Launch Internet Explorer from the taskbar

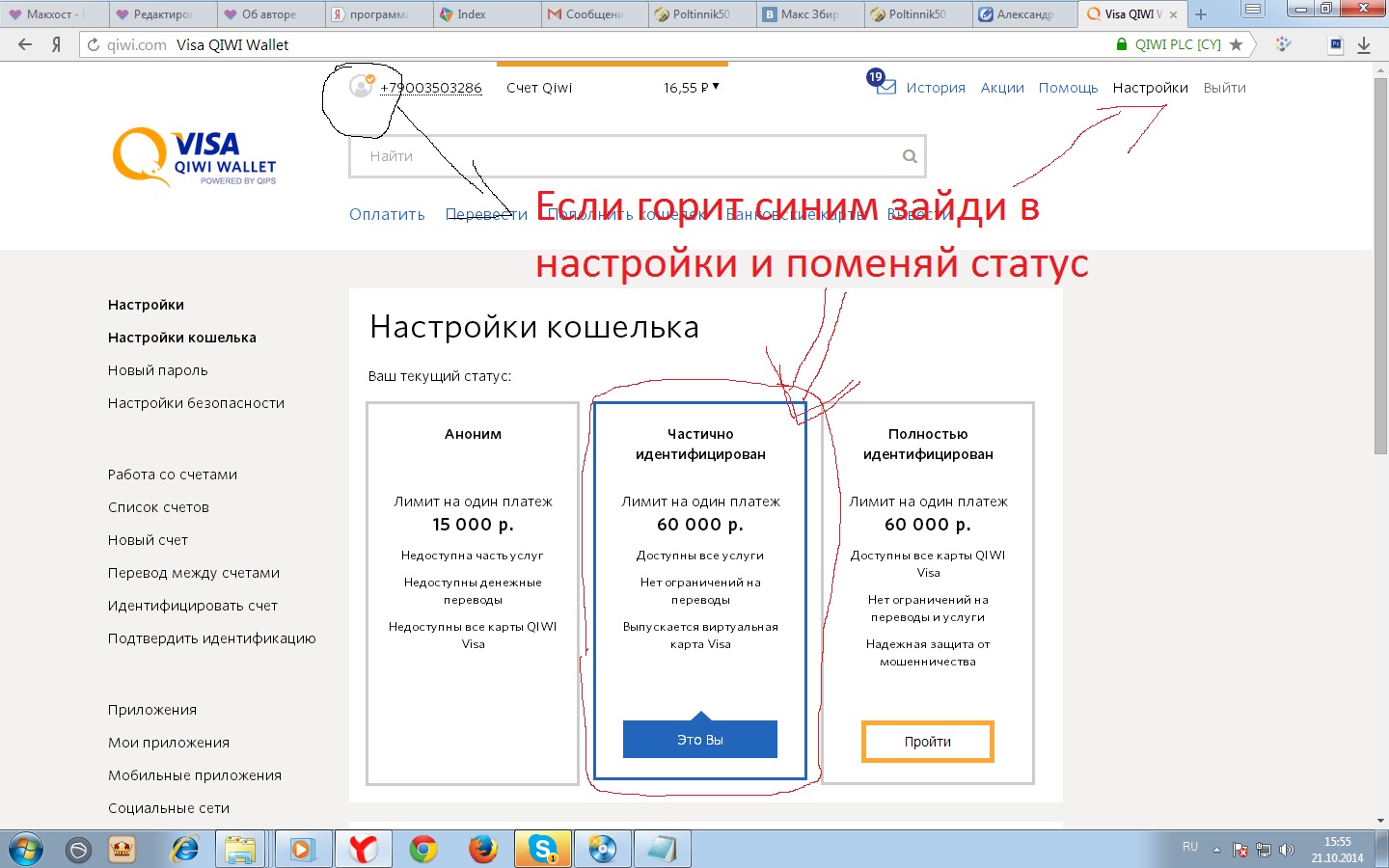tap(184, 850)
